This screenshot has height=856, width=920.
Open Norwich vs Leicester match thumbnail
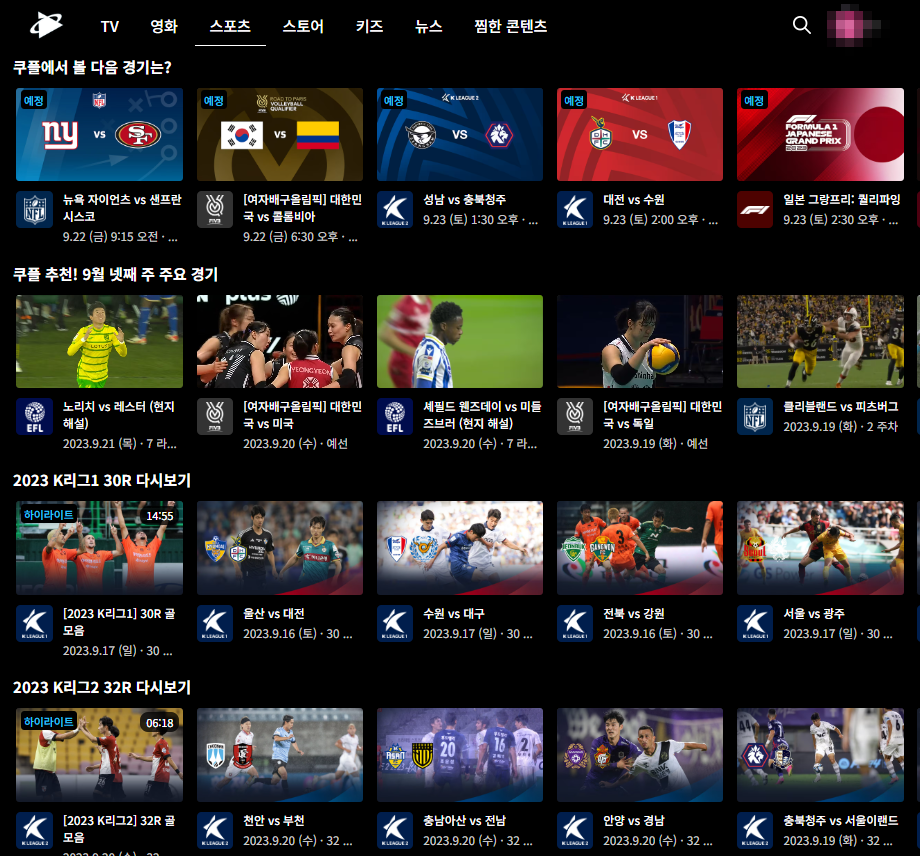(x=99, y=341)
